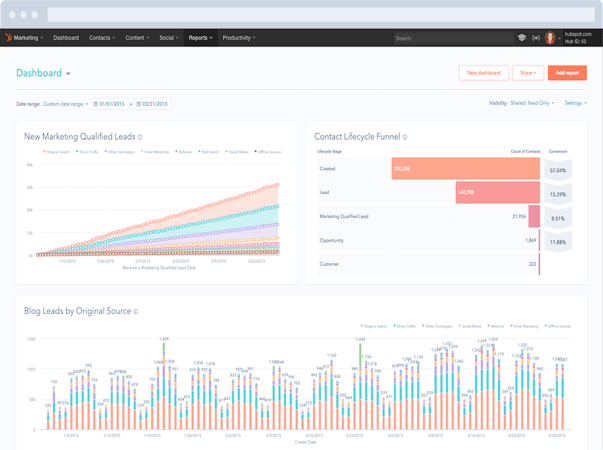
Task: Click calendar icon on start date 01/01/2015
Action: point(96,104)
